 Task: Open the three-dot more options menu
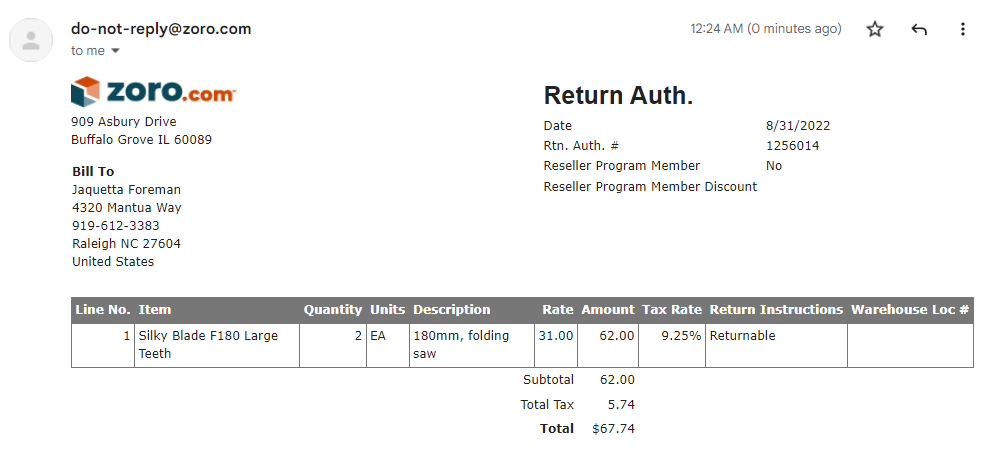[962, 29]
